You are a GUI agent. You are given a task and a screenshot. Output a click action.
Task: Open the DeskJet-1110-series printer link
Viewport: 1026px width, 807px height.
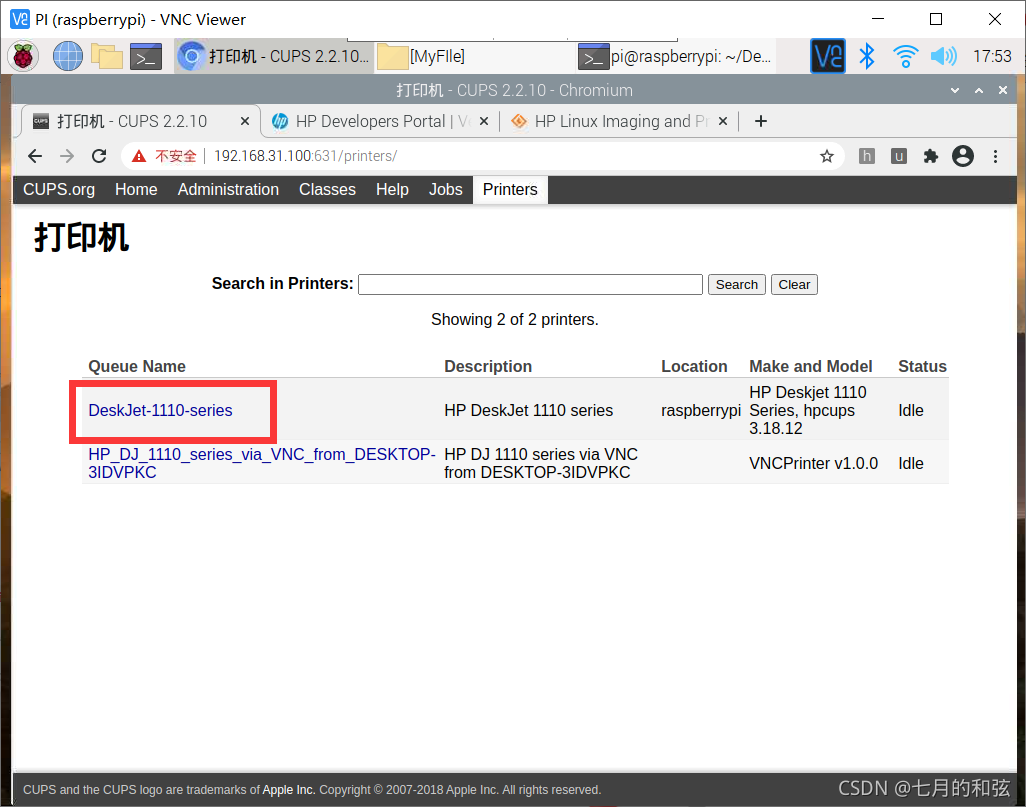tap(160, 410)
